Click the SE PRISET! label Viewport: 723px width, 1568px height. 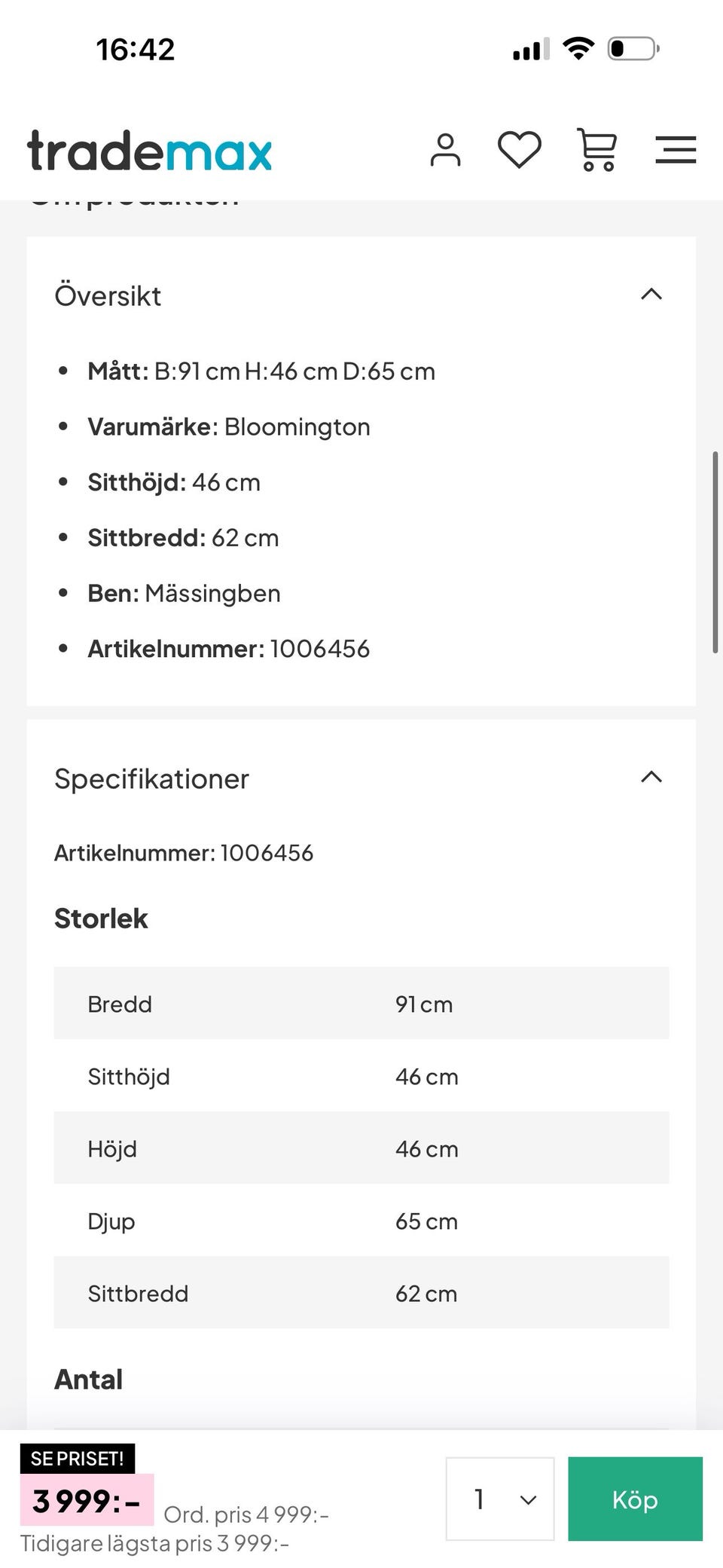click(78, 1456)
